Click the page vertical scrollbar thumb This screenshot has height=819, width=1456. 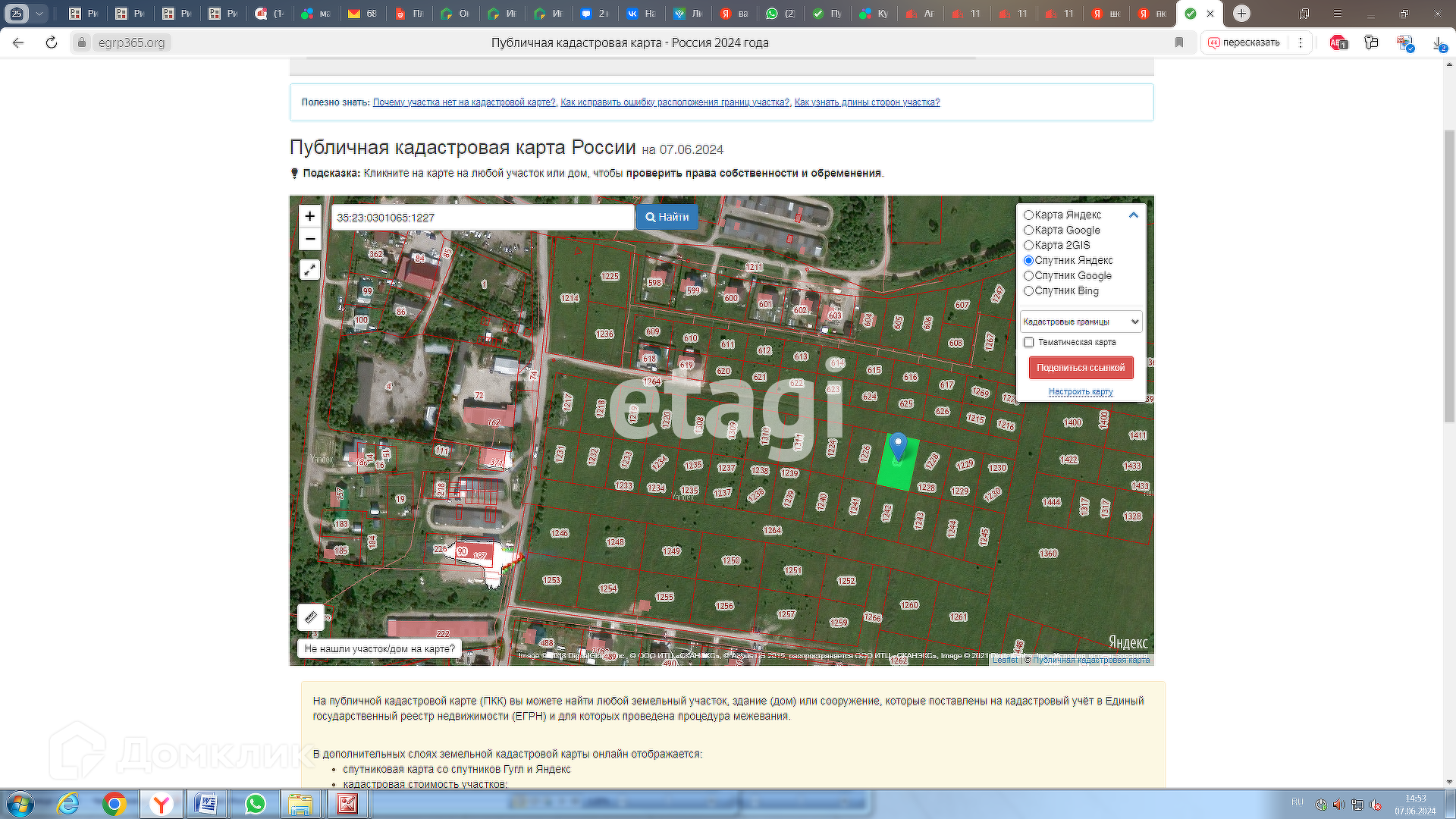pyautogui.click(x=1449, y=277)
